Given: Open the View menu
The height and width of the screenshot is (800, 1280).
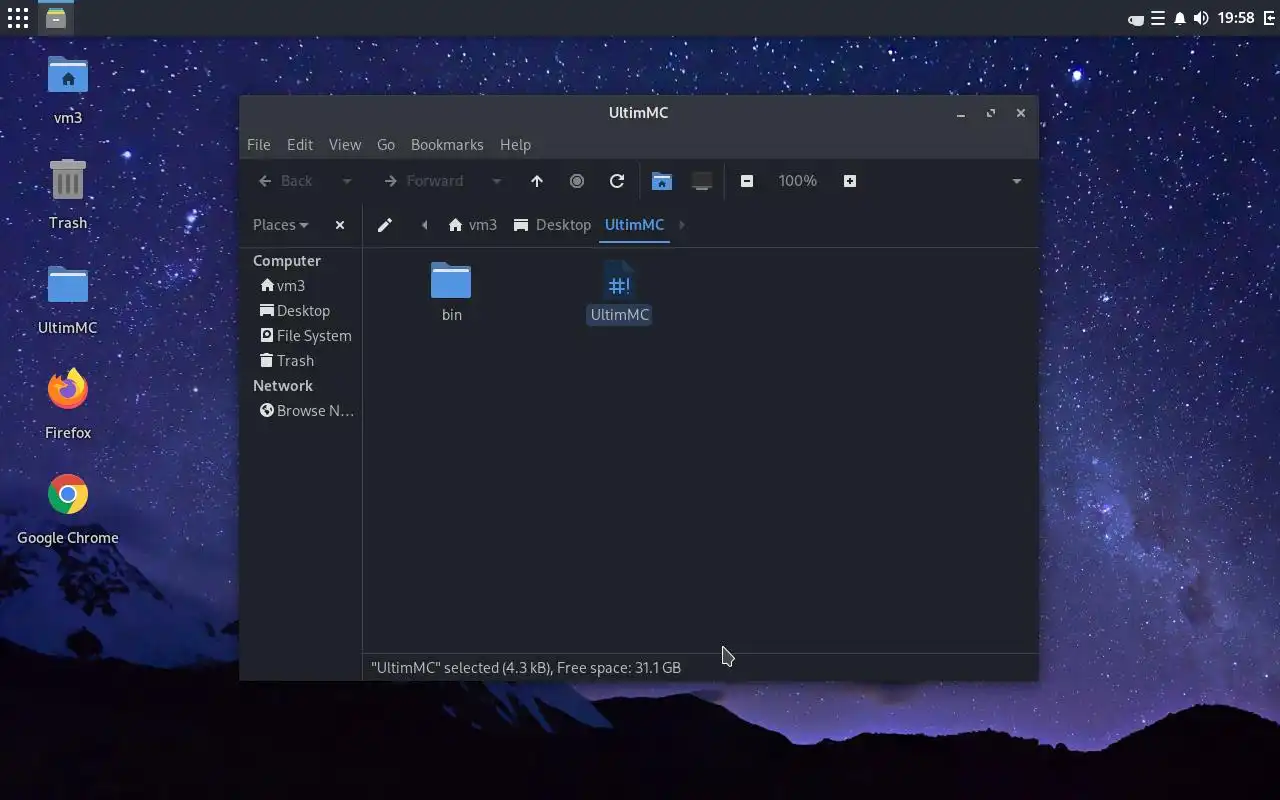Looking at the screenshot, I should pos(345,145).
